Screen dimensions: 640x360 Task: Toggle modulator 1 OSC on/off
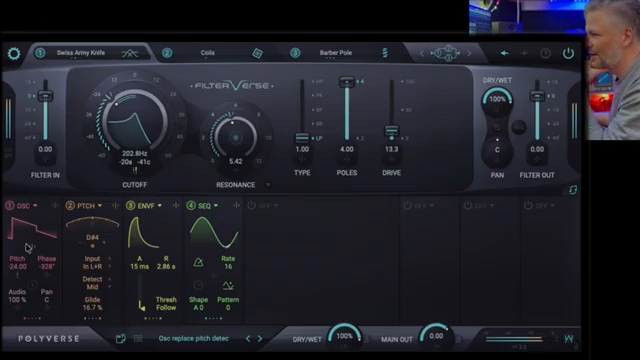(9, 206)
